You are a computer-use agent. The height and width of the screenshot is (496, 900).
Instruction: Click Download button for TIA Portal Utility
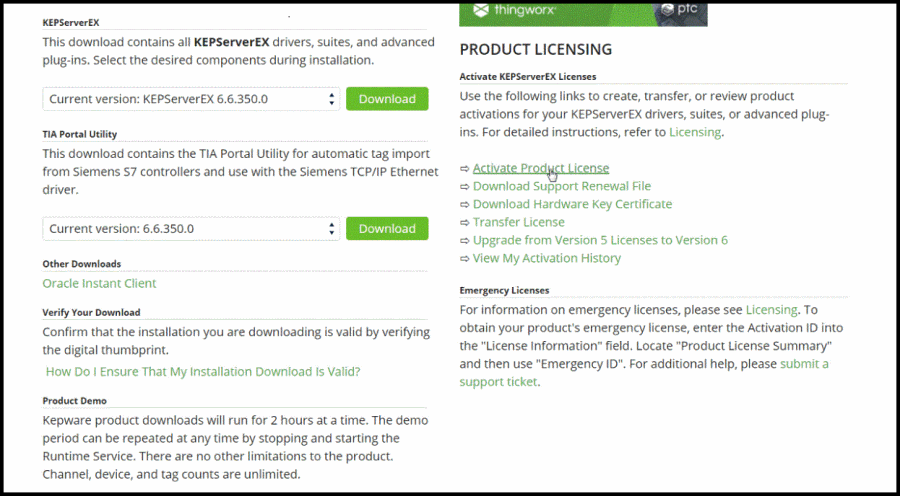[386, 229]
